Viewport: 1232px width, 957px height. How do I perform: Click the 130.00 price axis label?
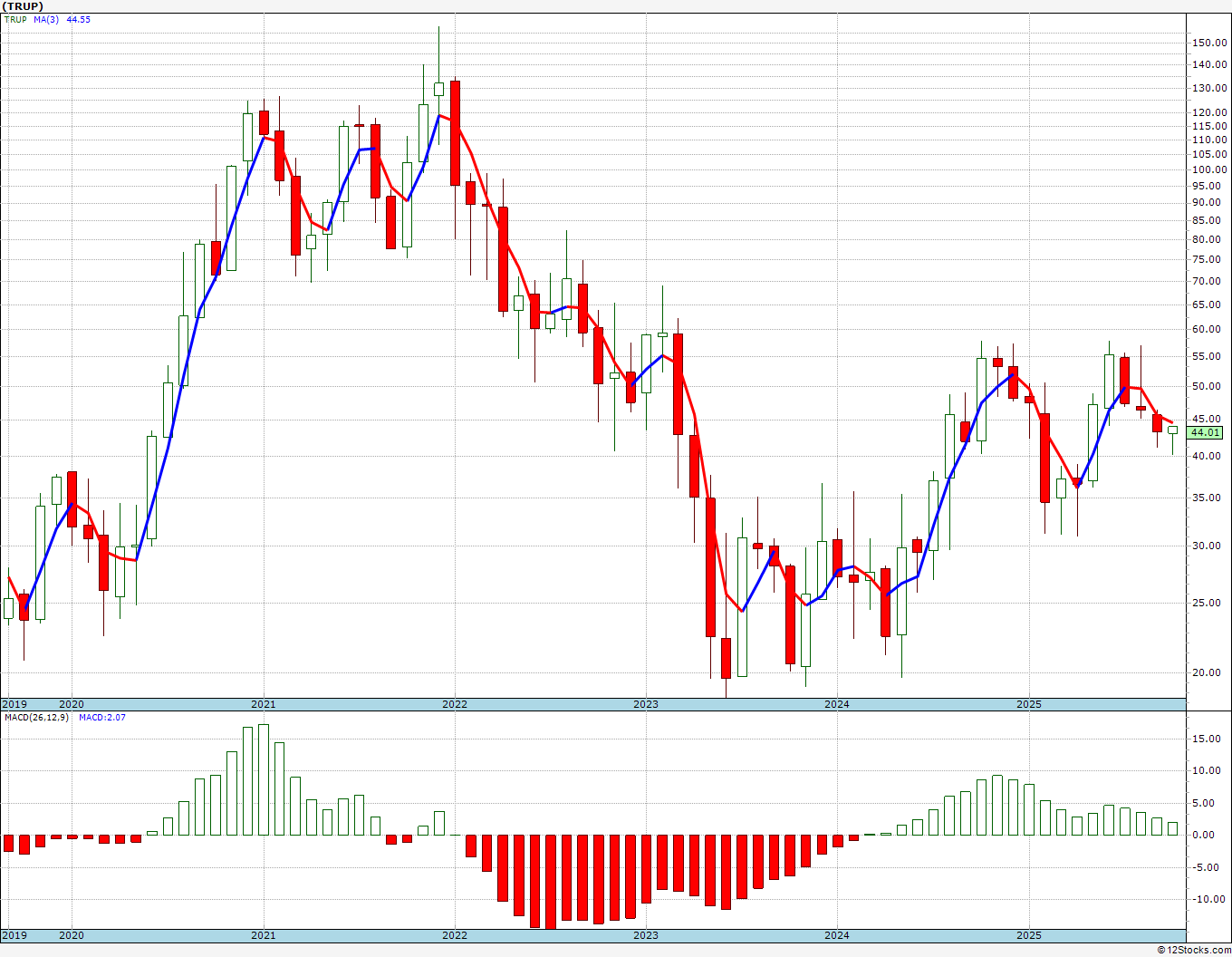(x=1209, y=88)
